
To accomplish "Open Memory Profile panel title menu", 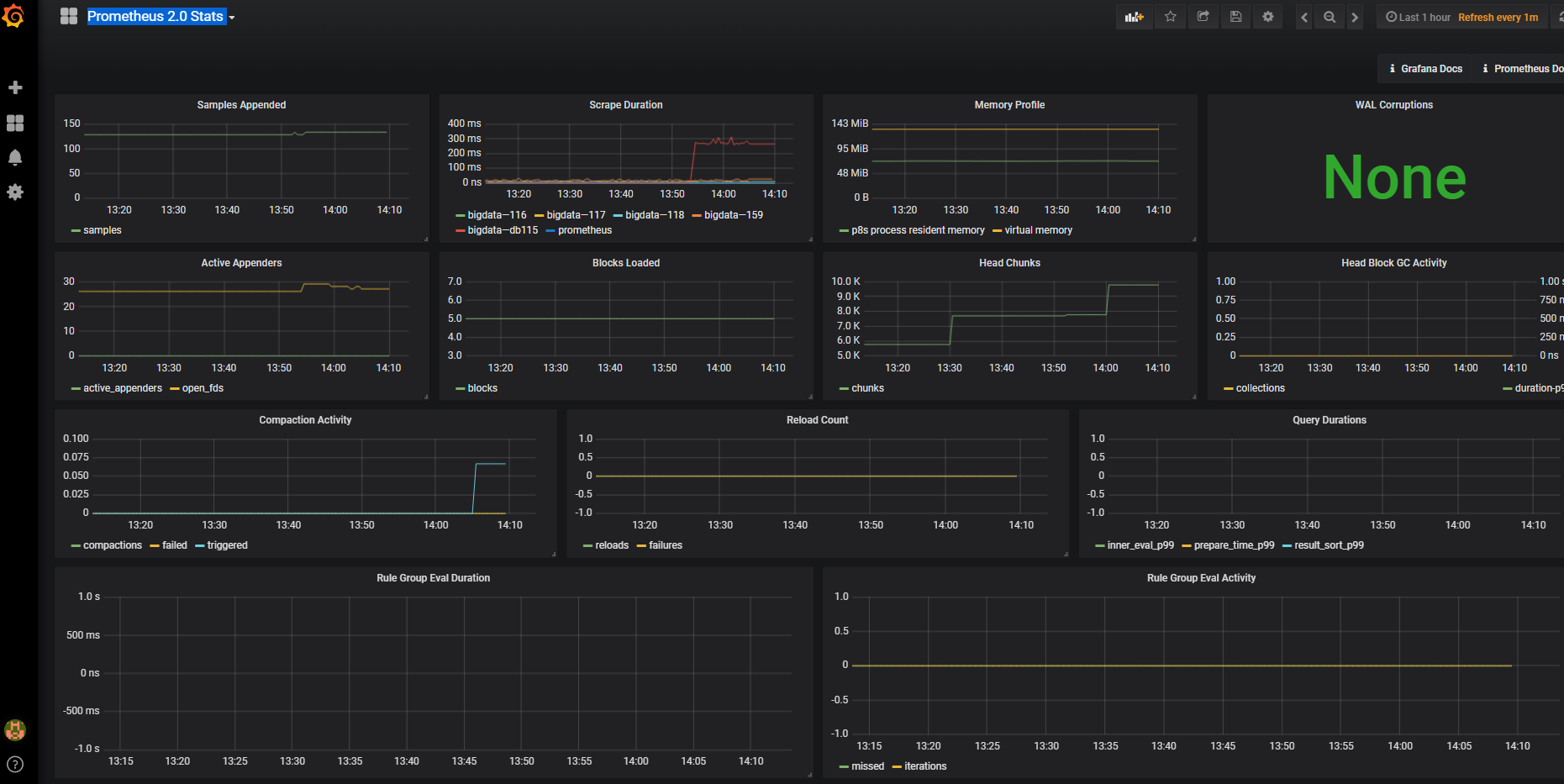I will pyautogui.click(x=1009, y=105).
